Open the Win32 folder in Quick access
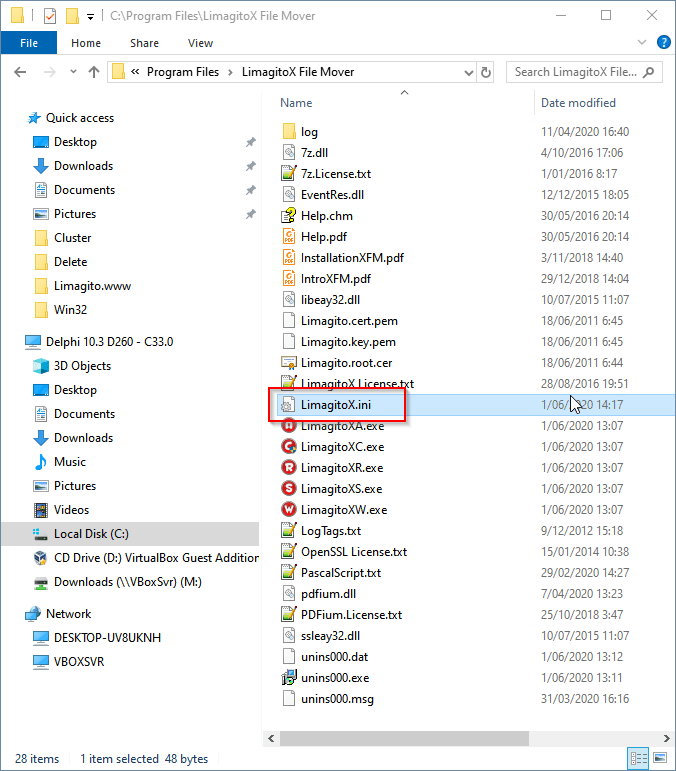This screenshot has height=771, width=676. click(70, 310)
